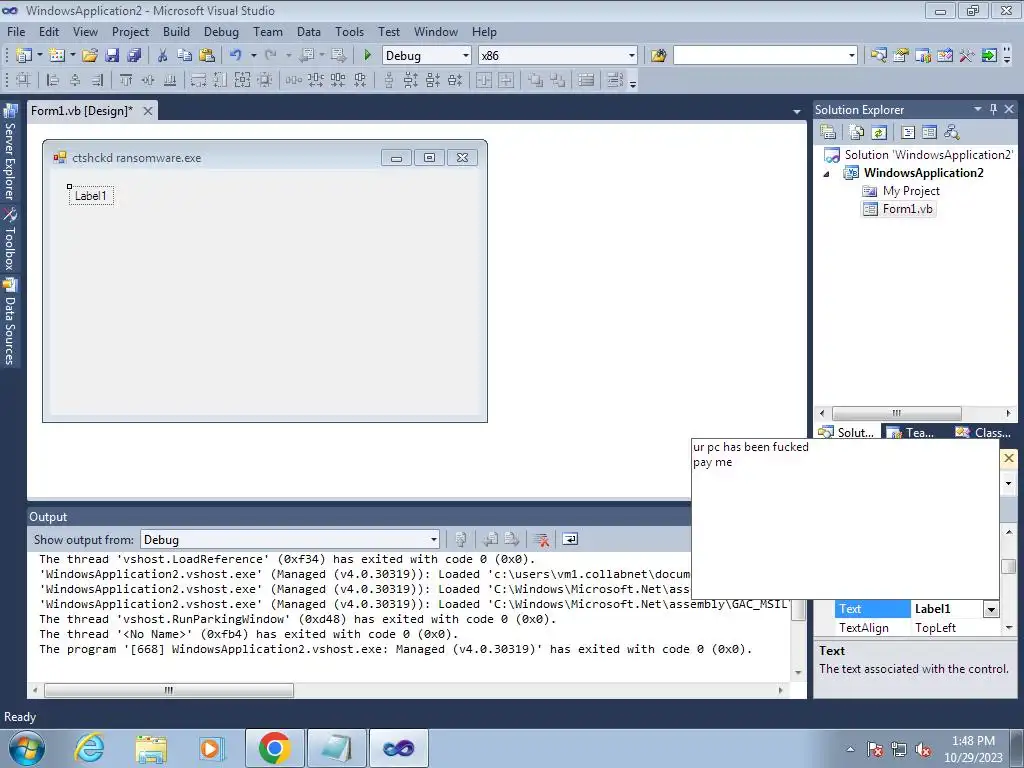This screenshot has height=768, width=1024.
Task: Click the Add New Item toolbar icon
Action: pos(57,56)
